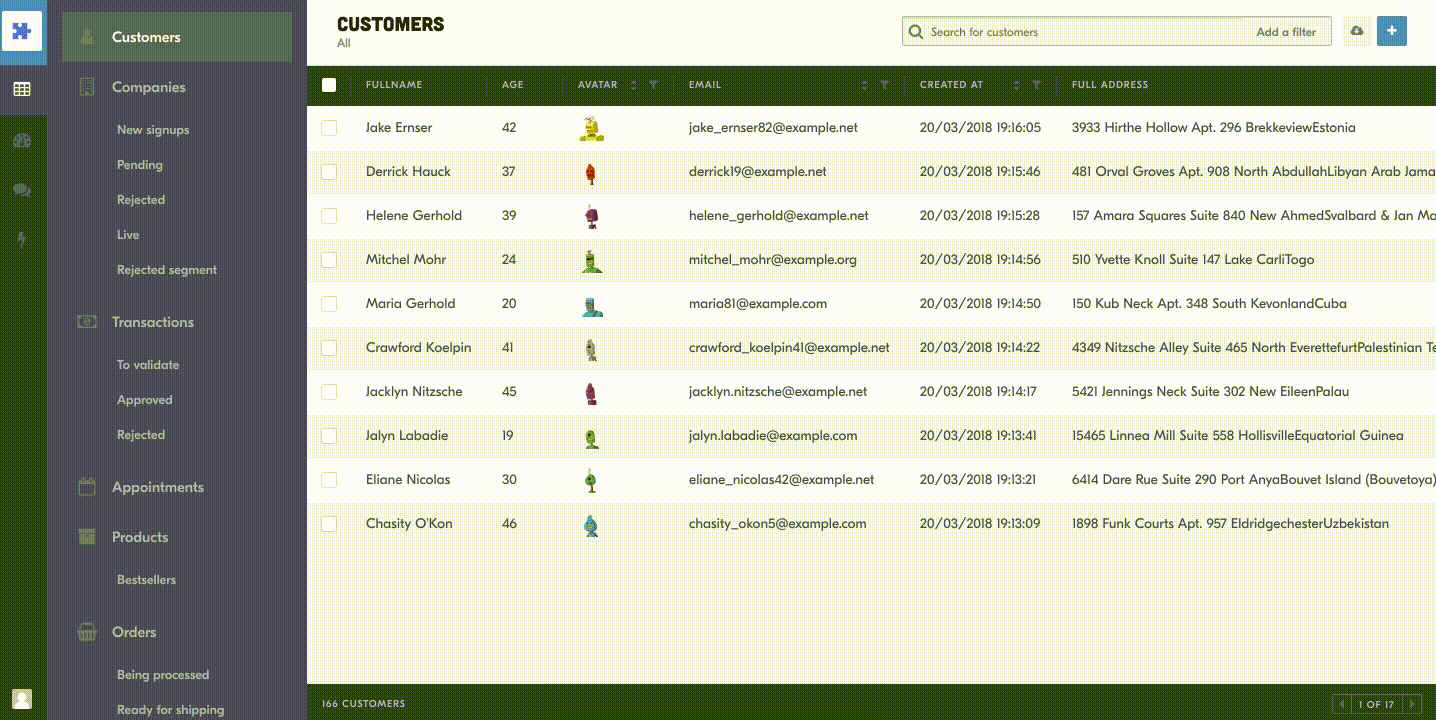Filter the Avatar column with funnel icon
This screenshot has width=1436, height=720.
click(653, 85)
